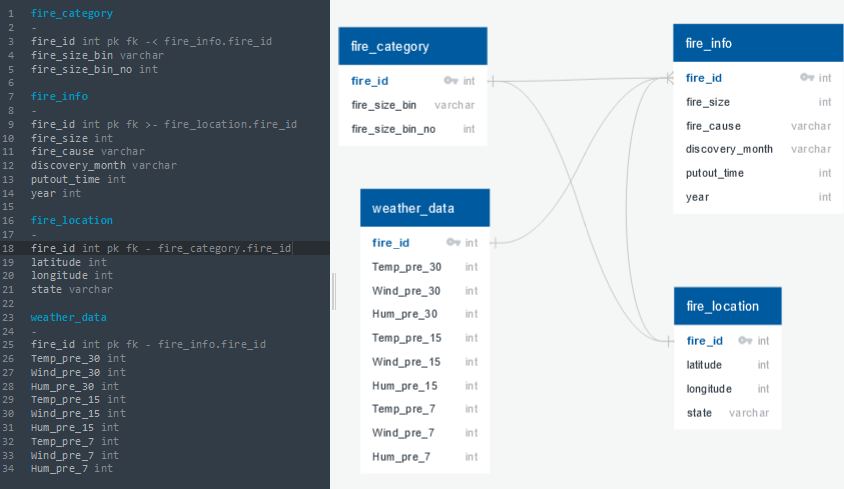Click line number 34 in the editor gutter

click(9, 469)
